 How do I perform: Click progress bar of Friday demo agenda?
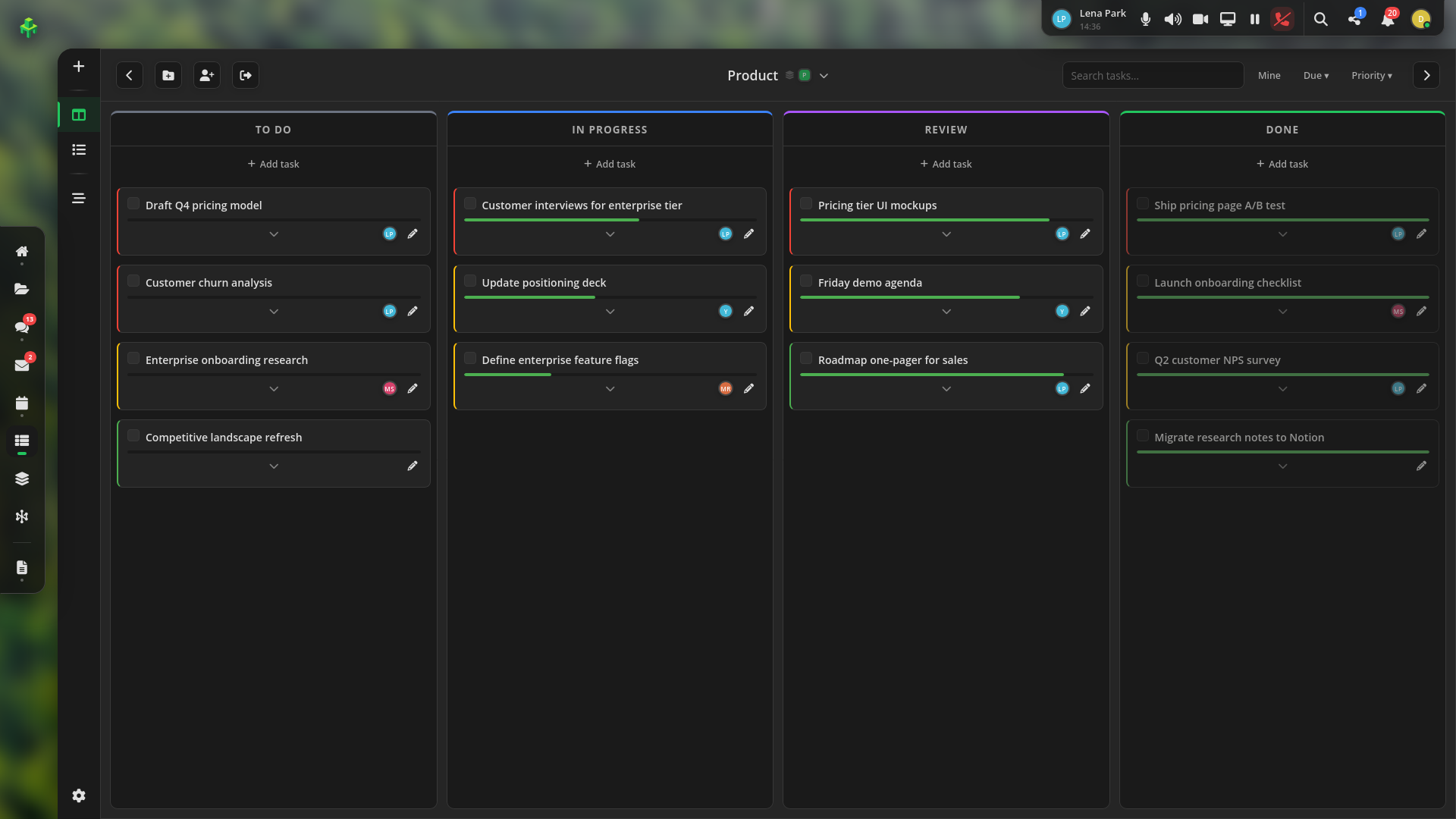click(946, 297)
